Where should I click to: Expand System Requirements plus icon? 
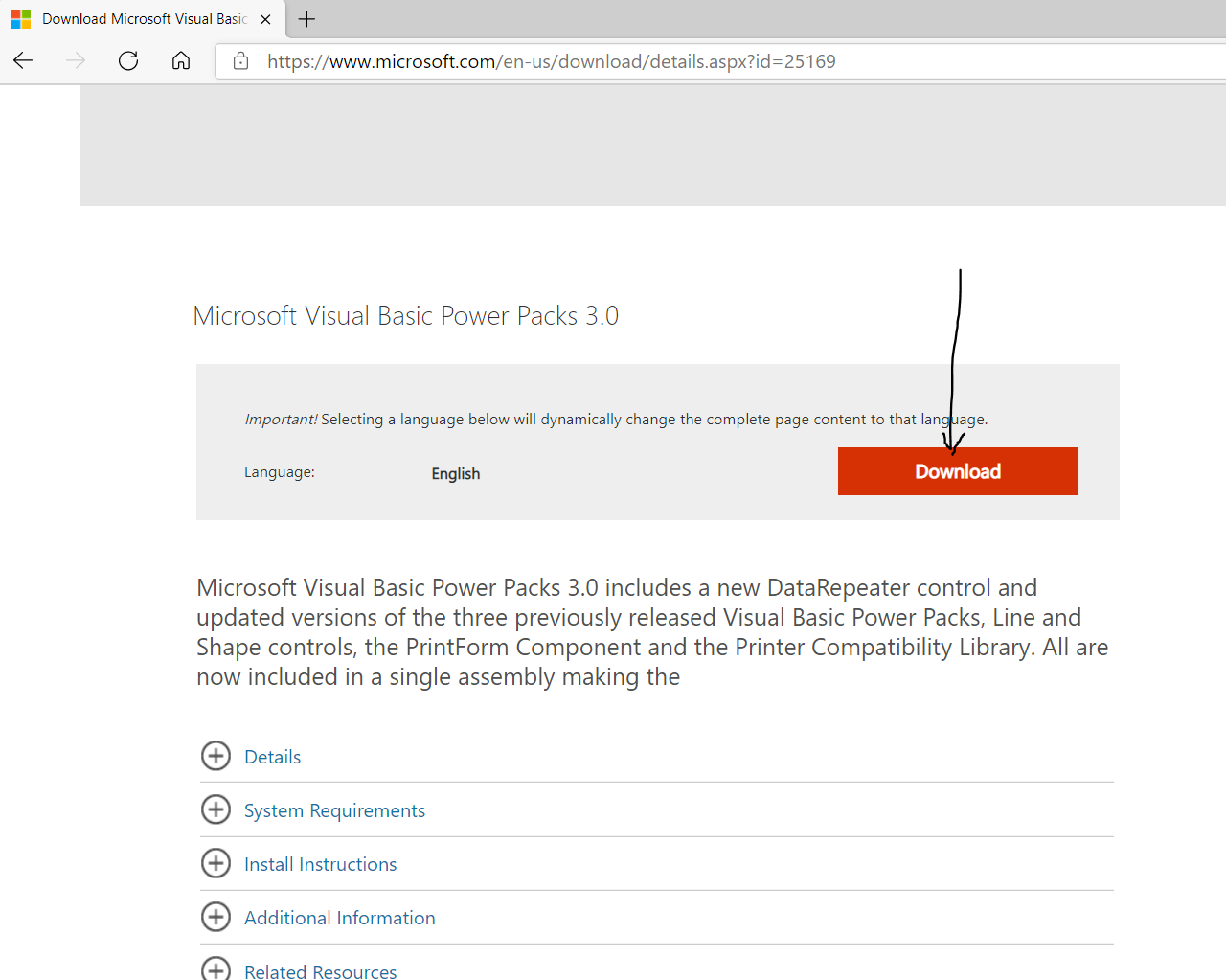[216, 809]
